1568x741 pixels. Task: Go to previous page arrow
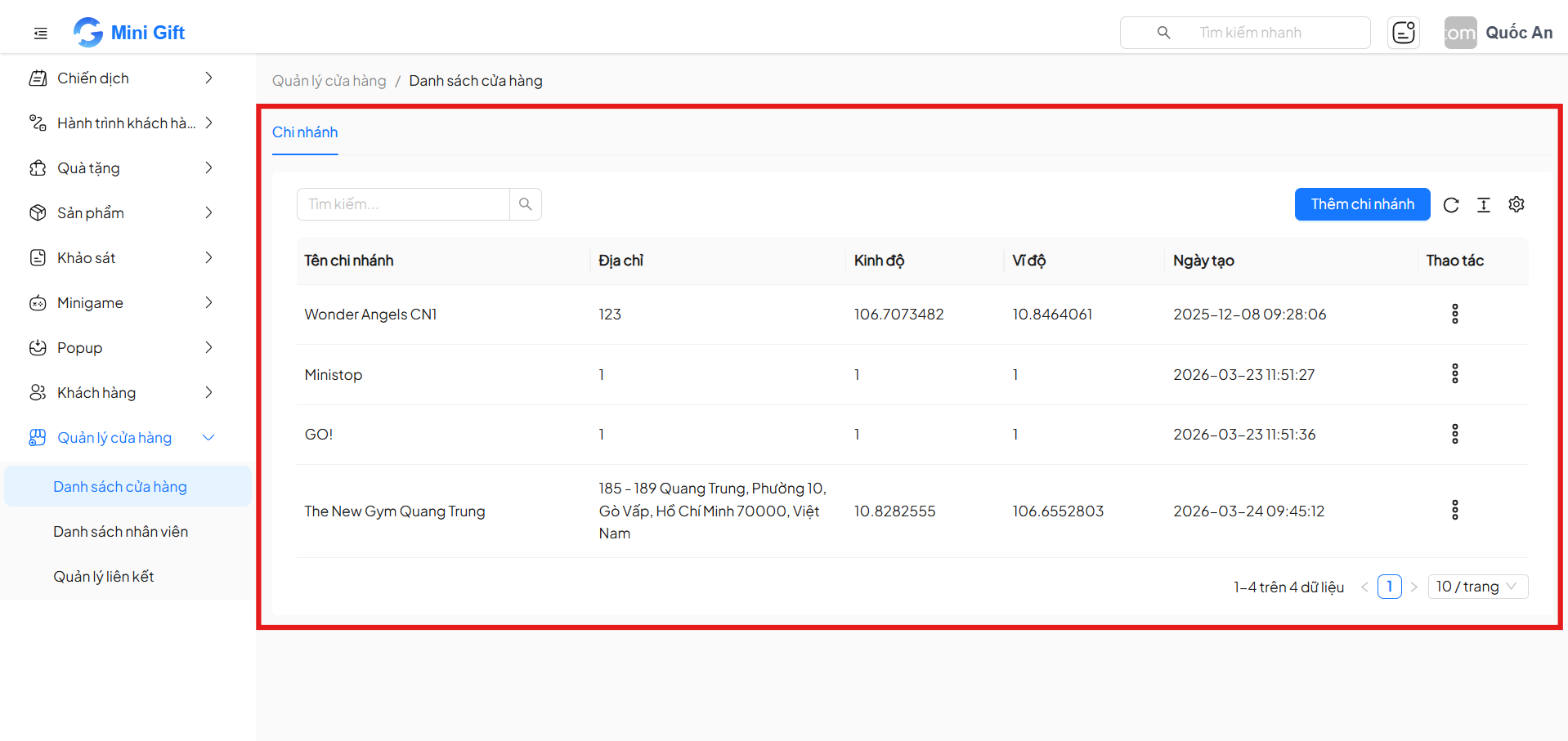point(1364,587)
